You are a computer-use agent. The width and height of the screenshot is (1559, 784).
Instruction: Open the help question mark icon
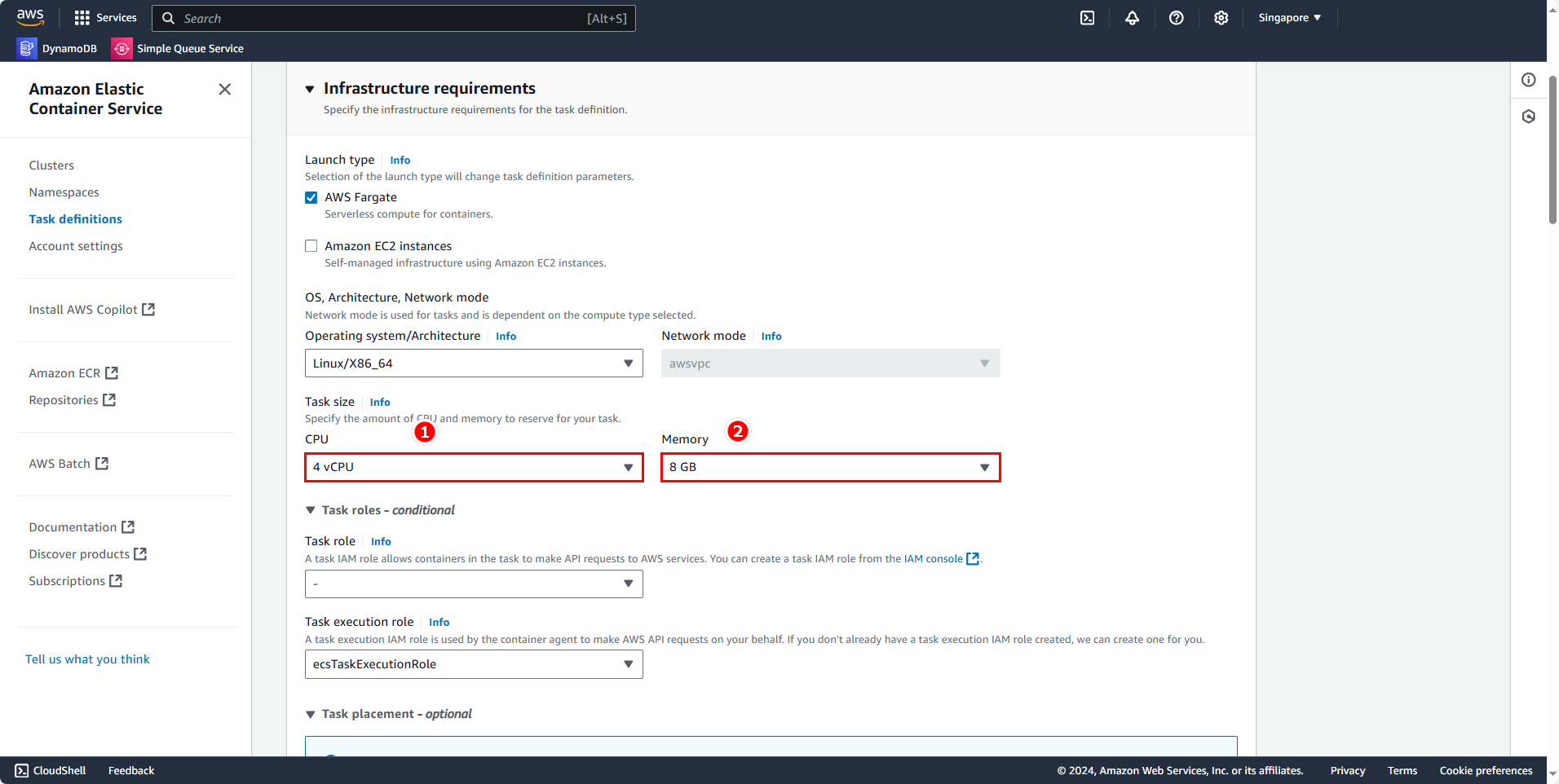point(1176,18)
